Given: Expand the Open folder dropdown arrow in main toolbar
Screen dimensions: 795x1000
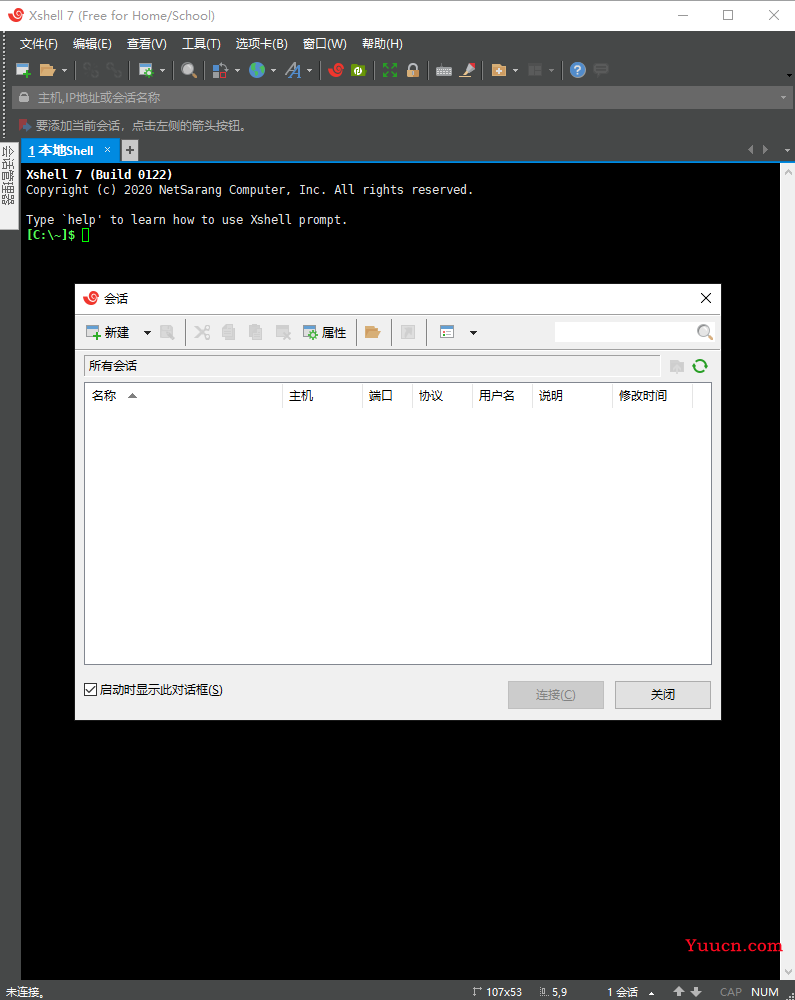Looking at the screenshot, I should point(64,71).
